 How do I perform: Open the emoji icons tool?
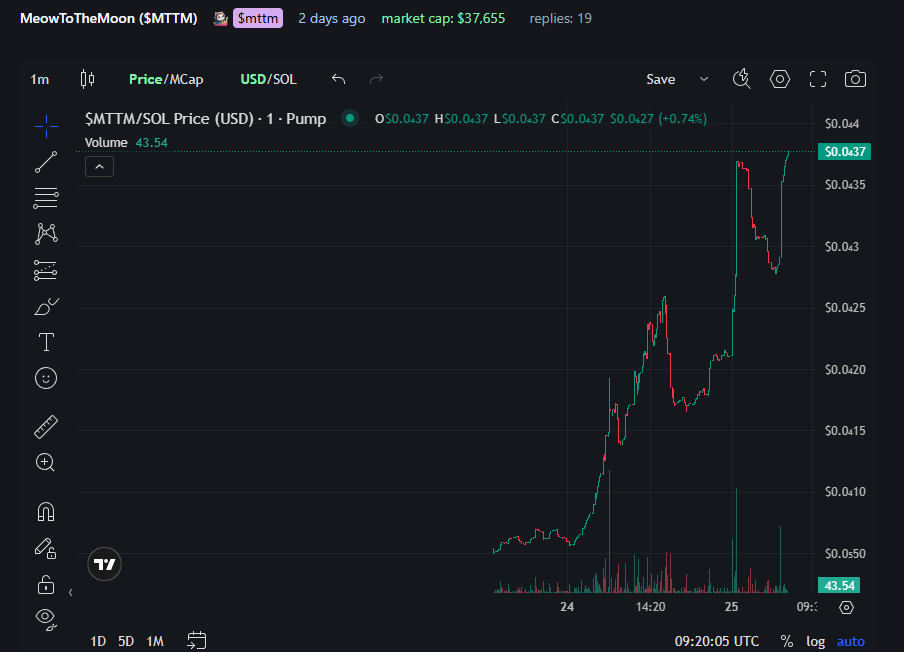point(46,378)
